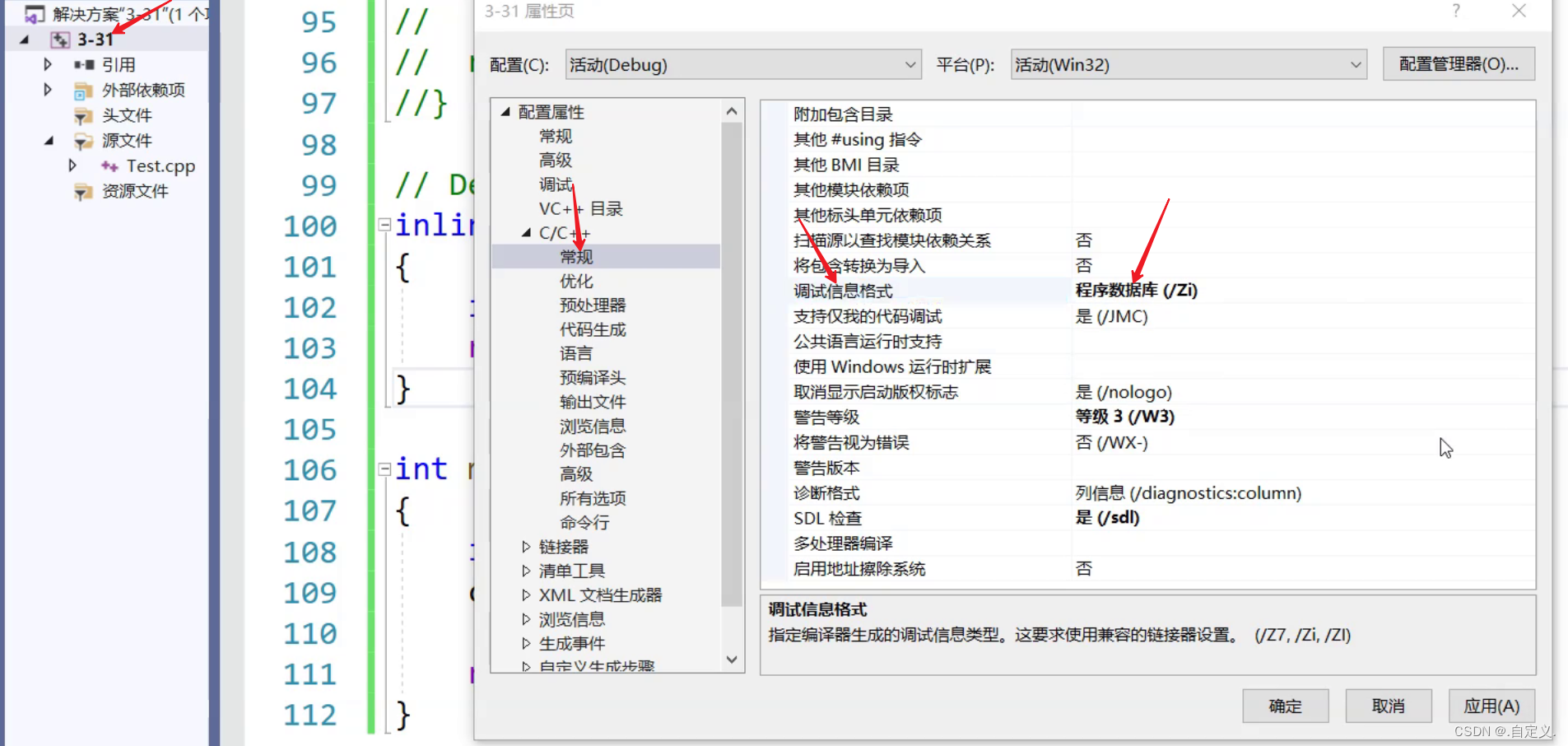The height and width of the screenshot is (746, 1568).
Task: Select the 代码生成 tree item
Action: coord(593,329)
